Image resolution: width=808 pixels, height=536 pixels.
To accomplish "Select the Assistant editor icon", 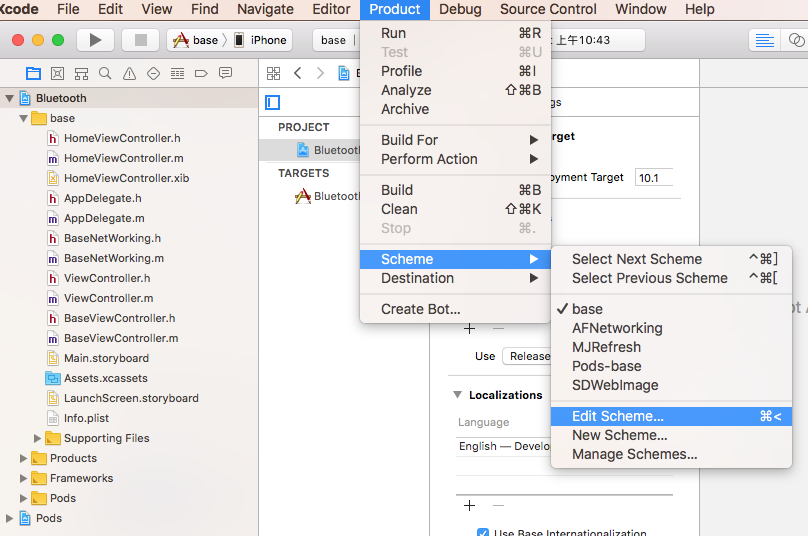I will coord(796,40).
